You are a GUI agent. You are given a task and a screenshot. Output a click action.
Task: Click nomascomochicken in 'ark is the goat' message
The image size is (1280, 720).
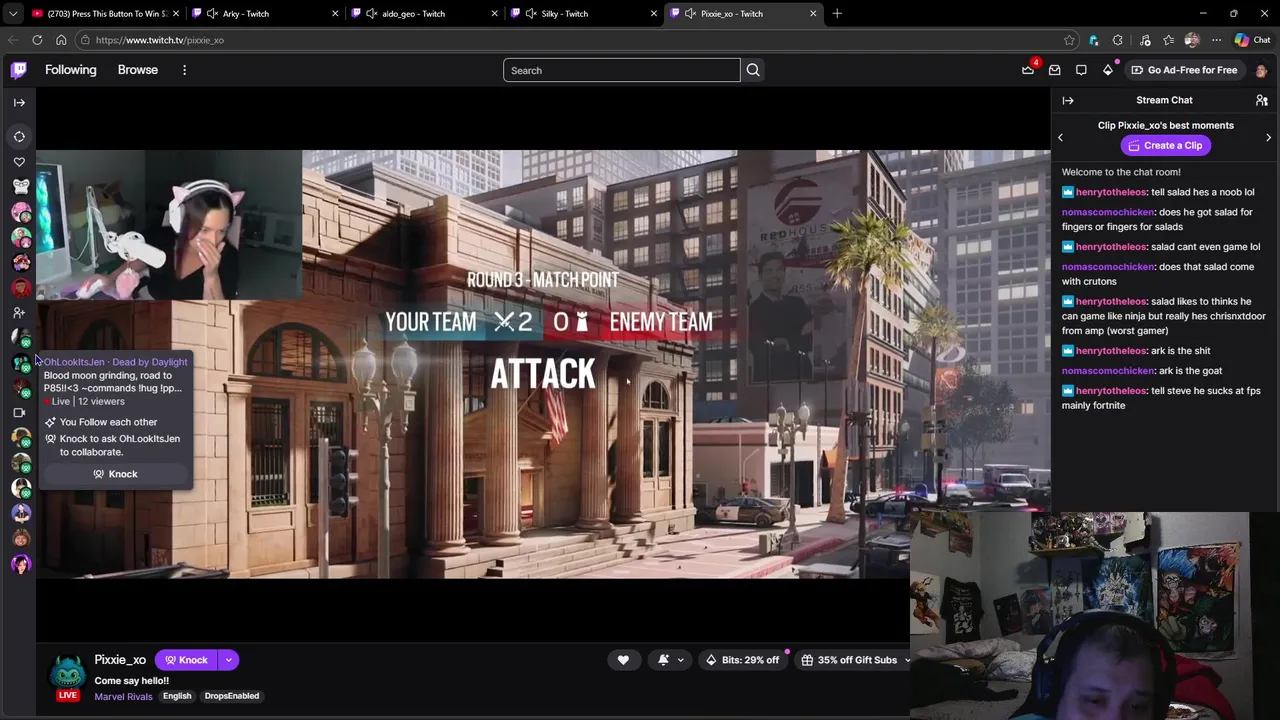point(1108,371)
